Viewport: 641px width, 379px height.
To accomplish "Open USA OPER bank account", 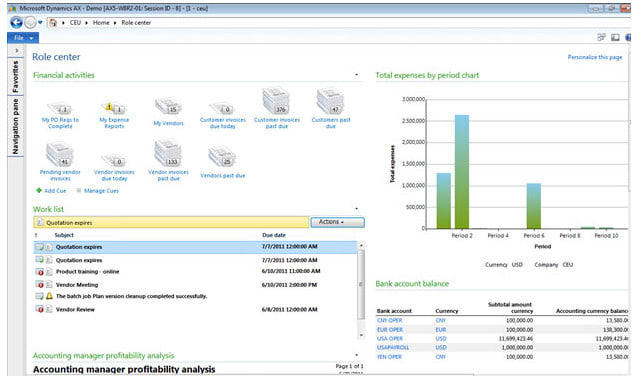I will (x=390, y=339).
